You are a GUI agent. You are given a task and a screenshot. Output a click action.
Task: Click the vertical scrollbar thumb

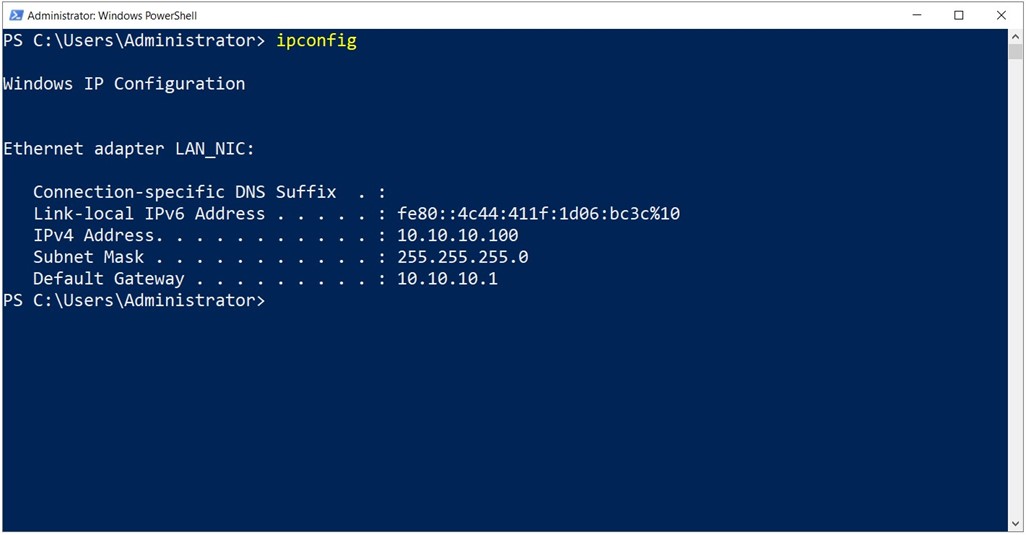[x=1015, y=51]
